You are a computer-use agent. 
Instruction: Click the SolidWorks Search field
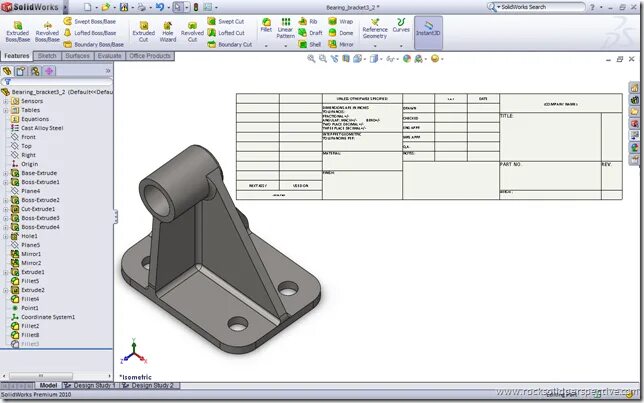tap(538, 7)
